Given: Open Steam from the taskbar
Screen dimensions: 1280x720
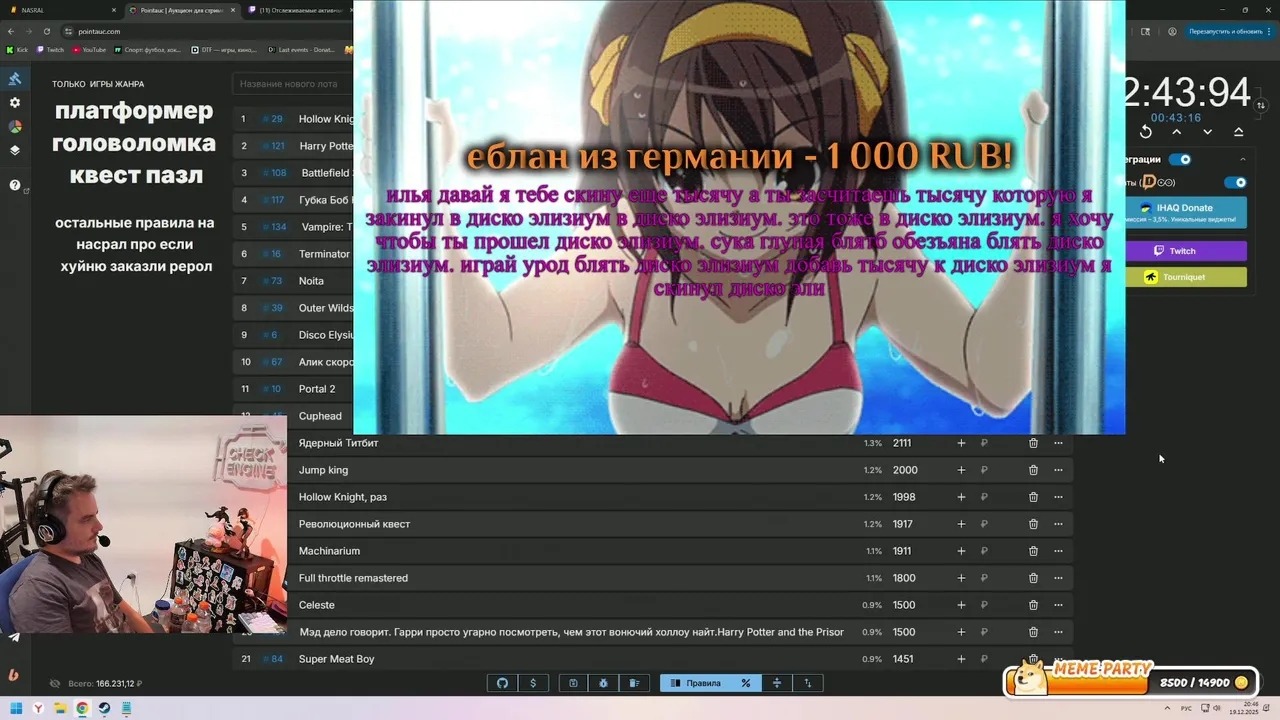Looking at the screenshot, I should tap(104, 709).
